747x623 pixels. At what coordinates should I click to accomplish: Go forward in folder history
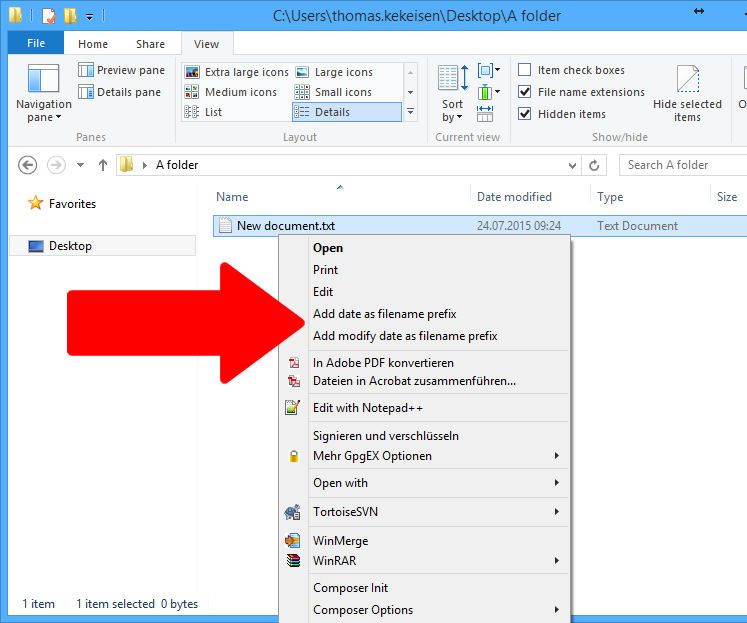point(56,165)
